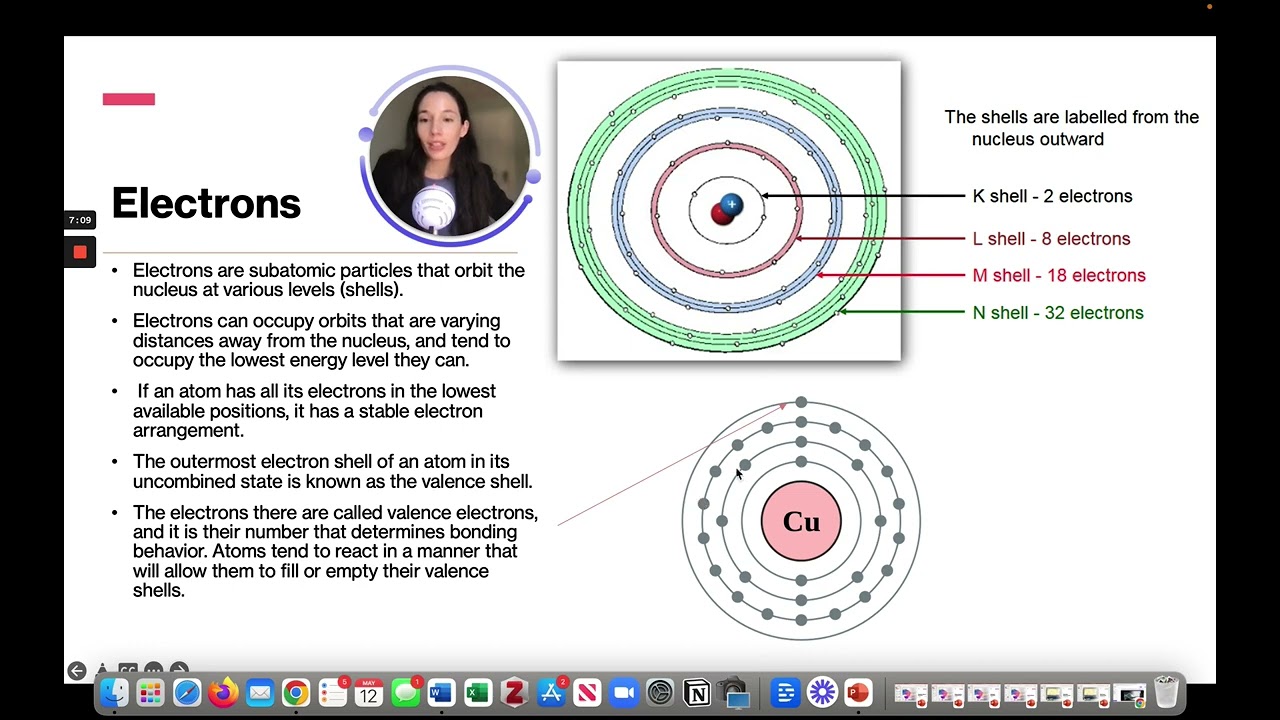Open Messages from the dock

[405, 693]
